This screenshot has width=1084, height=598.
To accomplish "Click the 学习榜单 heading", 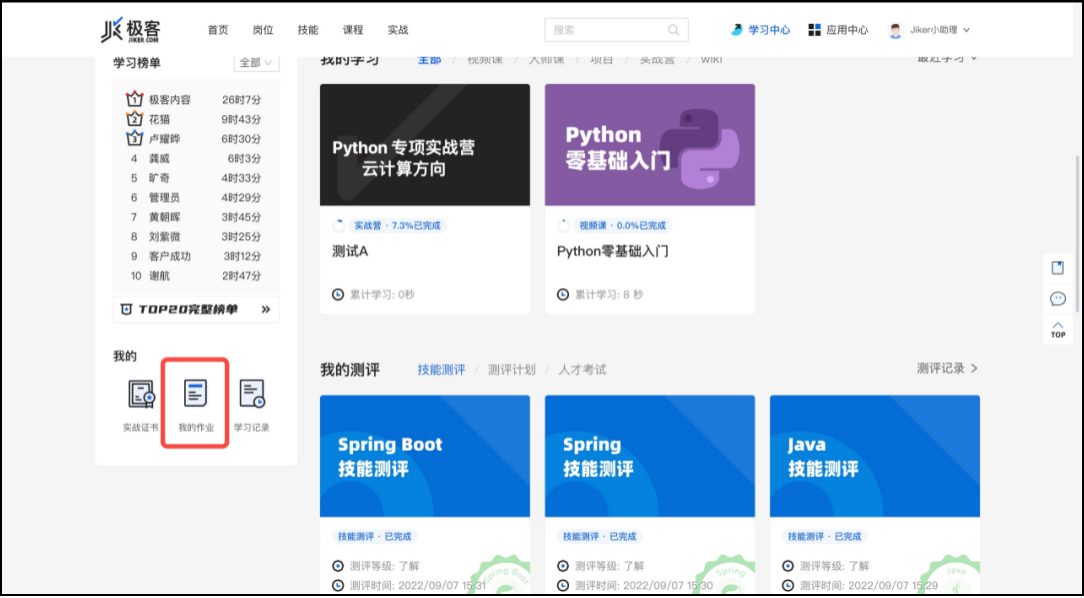I will pyautogui.click(x=137, y=63).
